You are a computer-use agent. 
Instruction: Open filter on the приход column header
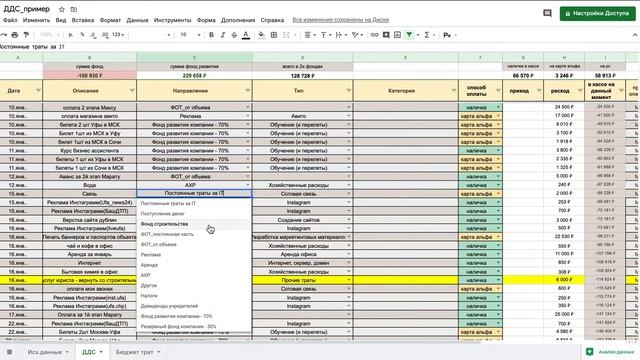tap(539, 91)
